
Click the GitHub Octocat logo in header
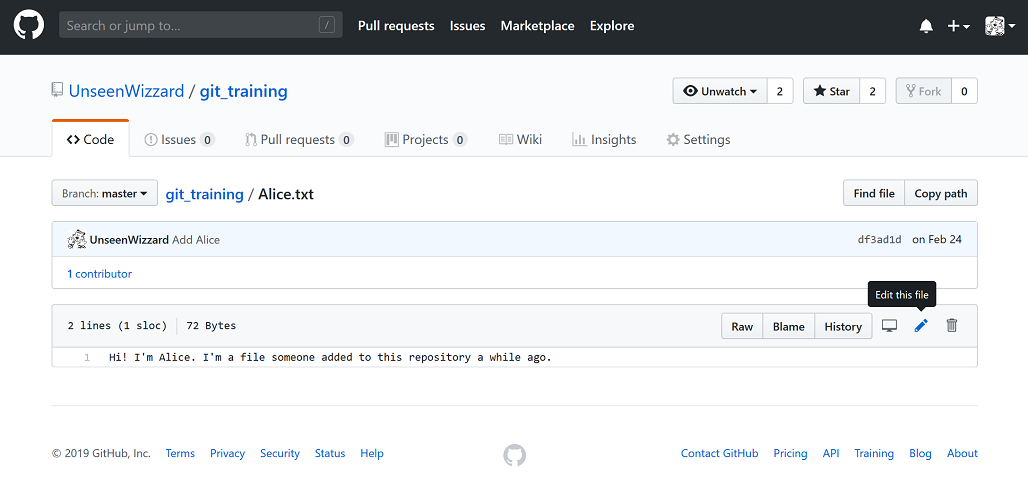point(28,26)
